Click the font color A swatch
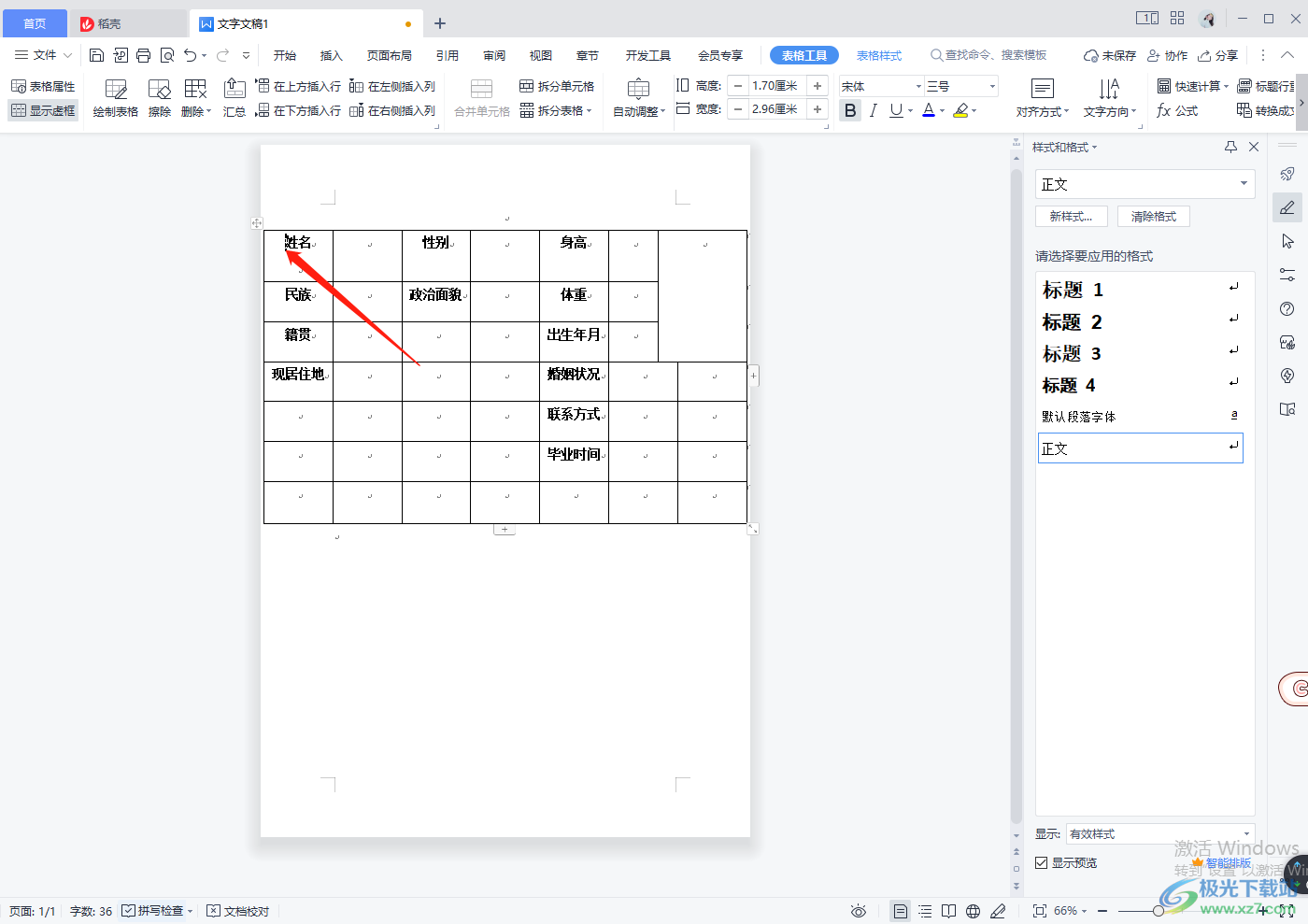The image size is (1308, 924). 929,110
